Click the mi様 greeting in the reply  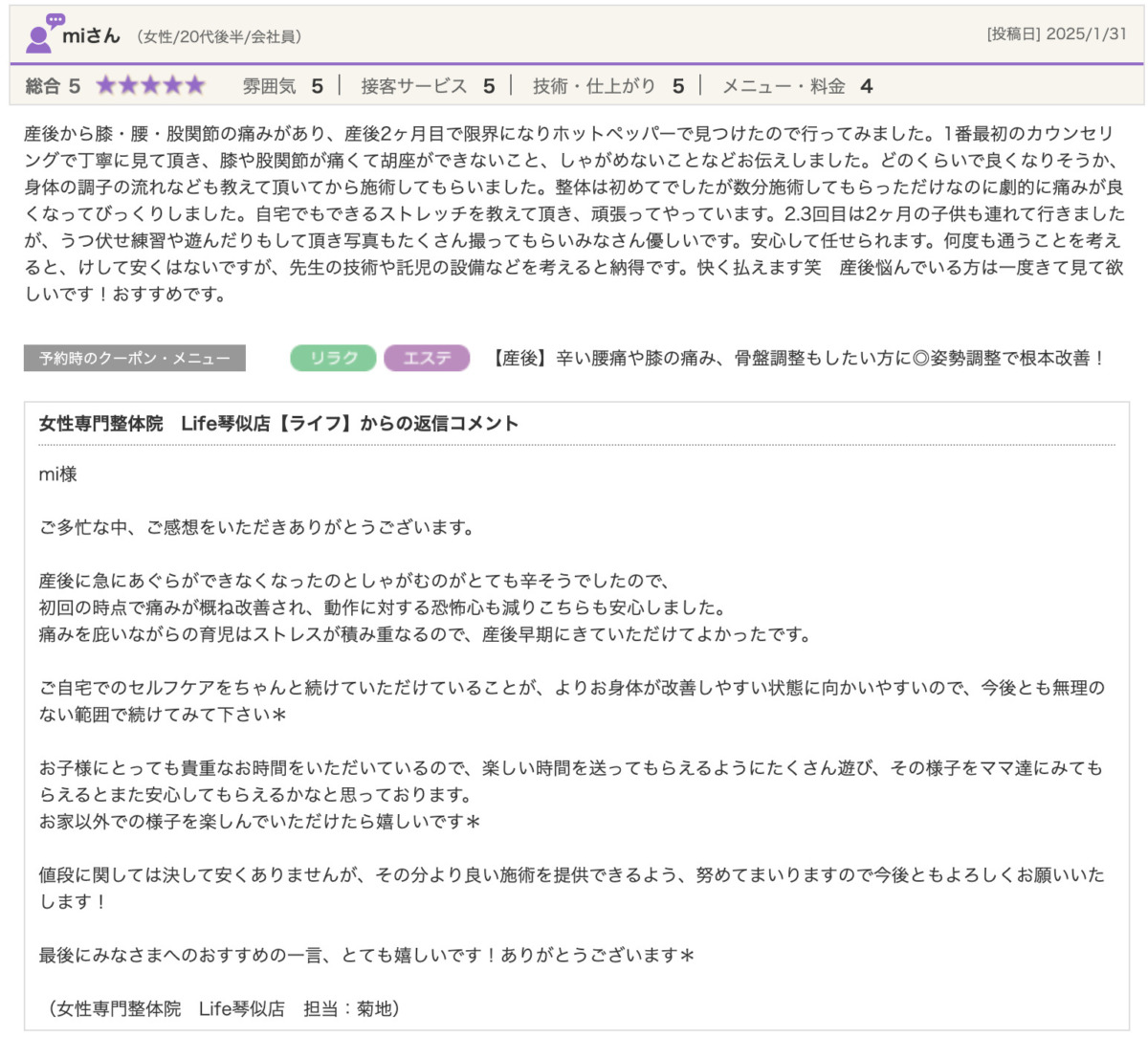57,474
